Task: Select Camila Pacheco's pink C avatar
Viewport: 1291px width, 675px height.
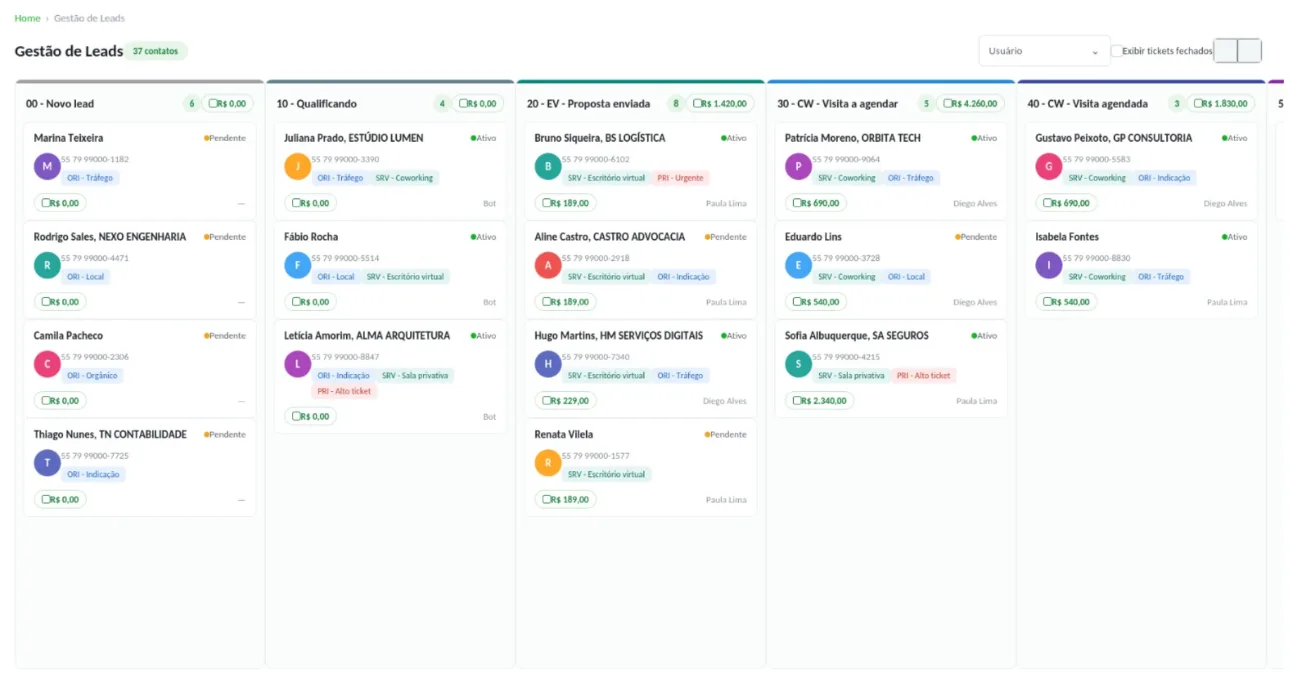Action: 47,365
